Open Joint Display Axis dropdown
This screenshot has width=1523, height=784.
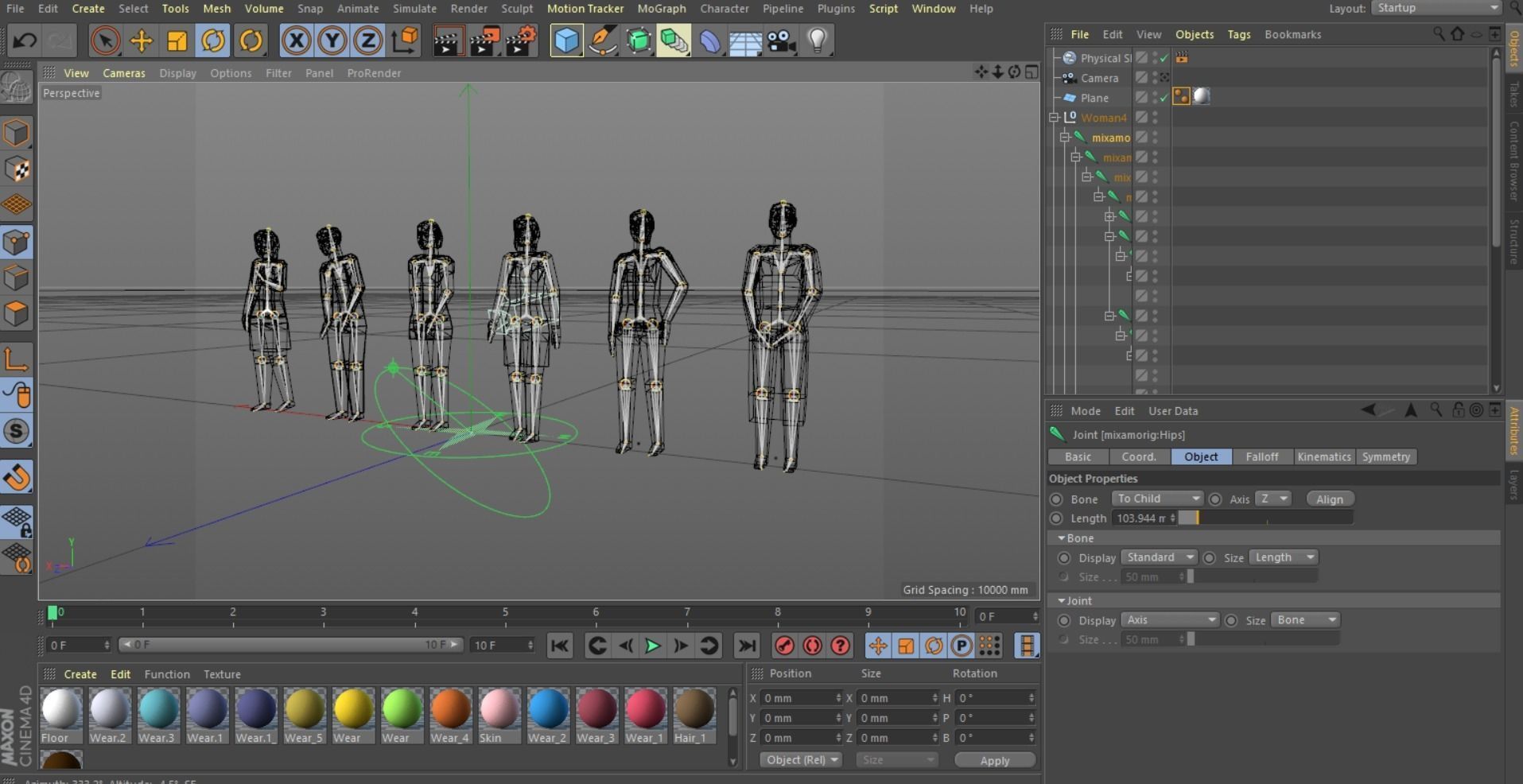point(1169,620)
